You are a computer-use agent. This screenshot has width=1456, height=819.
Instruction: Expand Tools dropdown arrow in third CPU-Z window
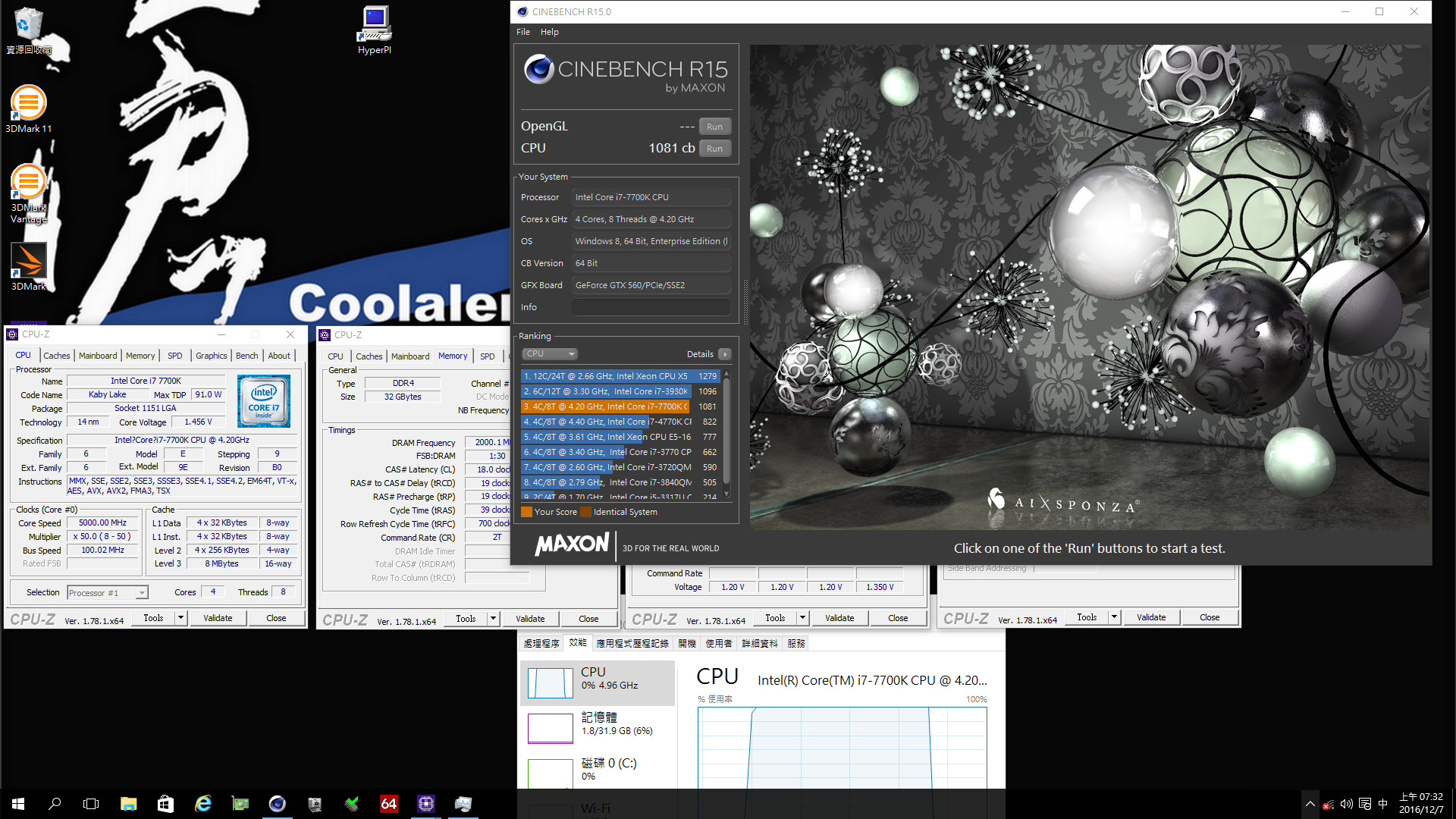[802, 618]
